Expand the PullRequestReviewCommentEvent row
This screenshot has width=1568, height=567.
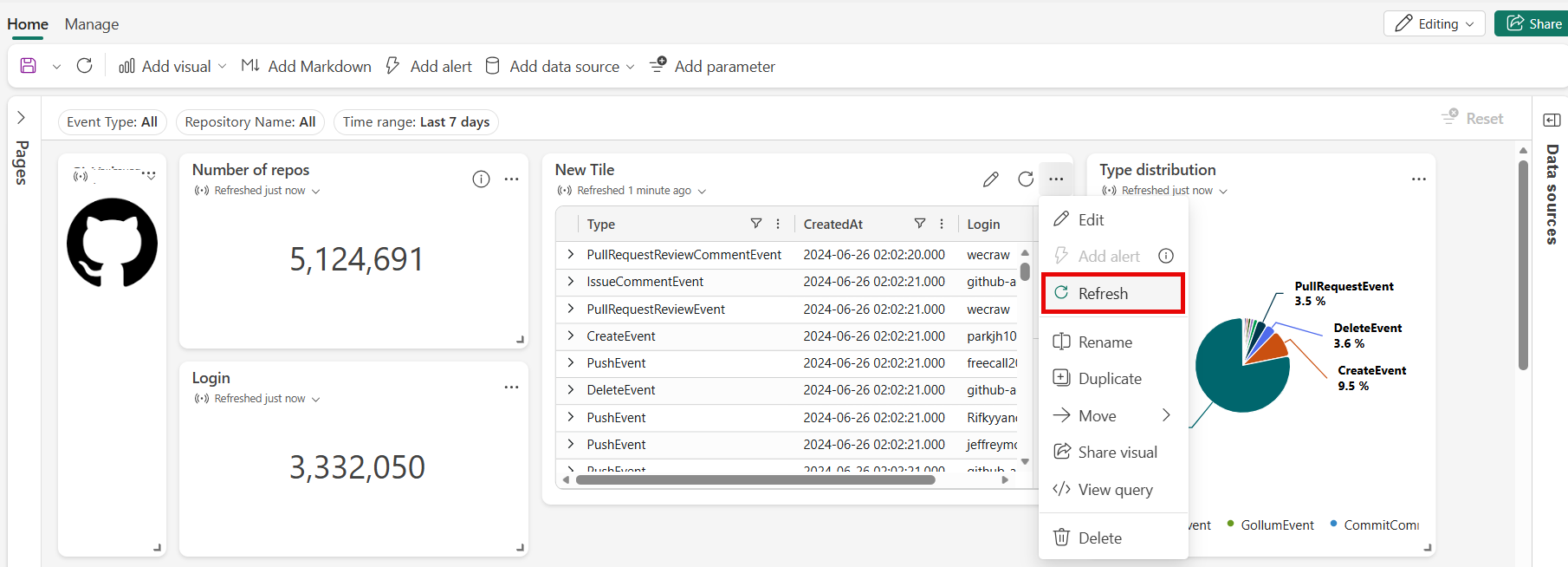[x=571, y=254]
